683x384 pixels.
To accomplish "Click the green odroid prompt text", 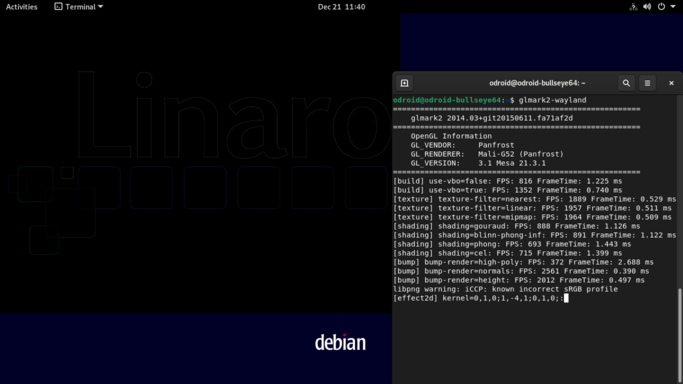I will point(447,100).
